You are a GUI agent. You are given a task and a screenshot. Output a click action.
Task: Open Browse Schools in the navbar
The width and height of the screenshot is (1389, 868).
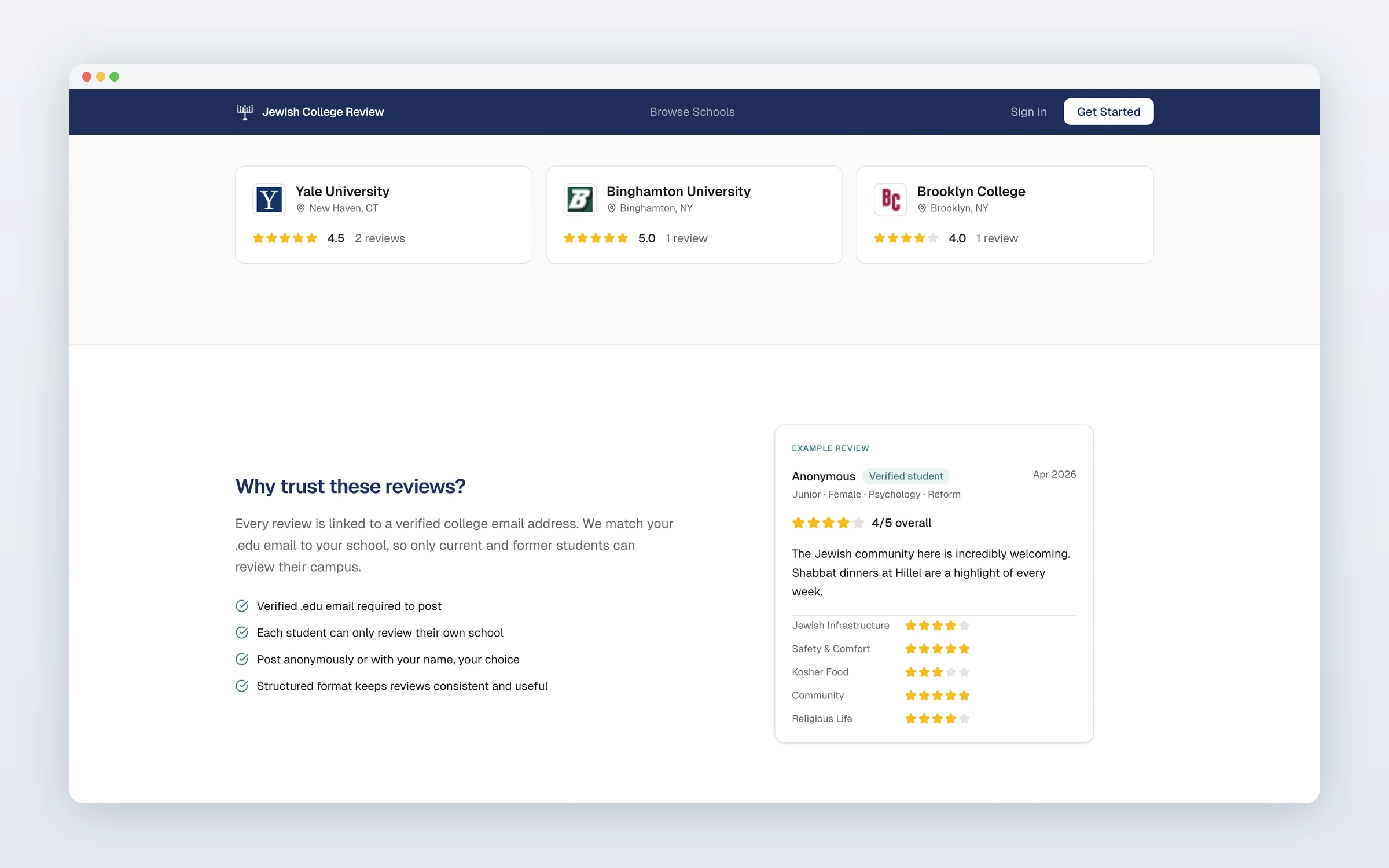point(692,112)
